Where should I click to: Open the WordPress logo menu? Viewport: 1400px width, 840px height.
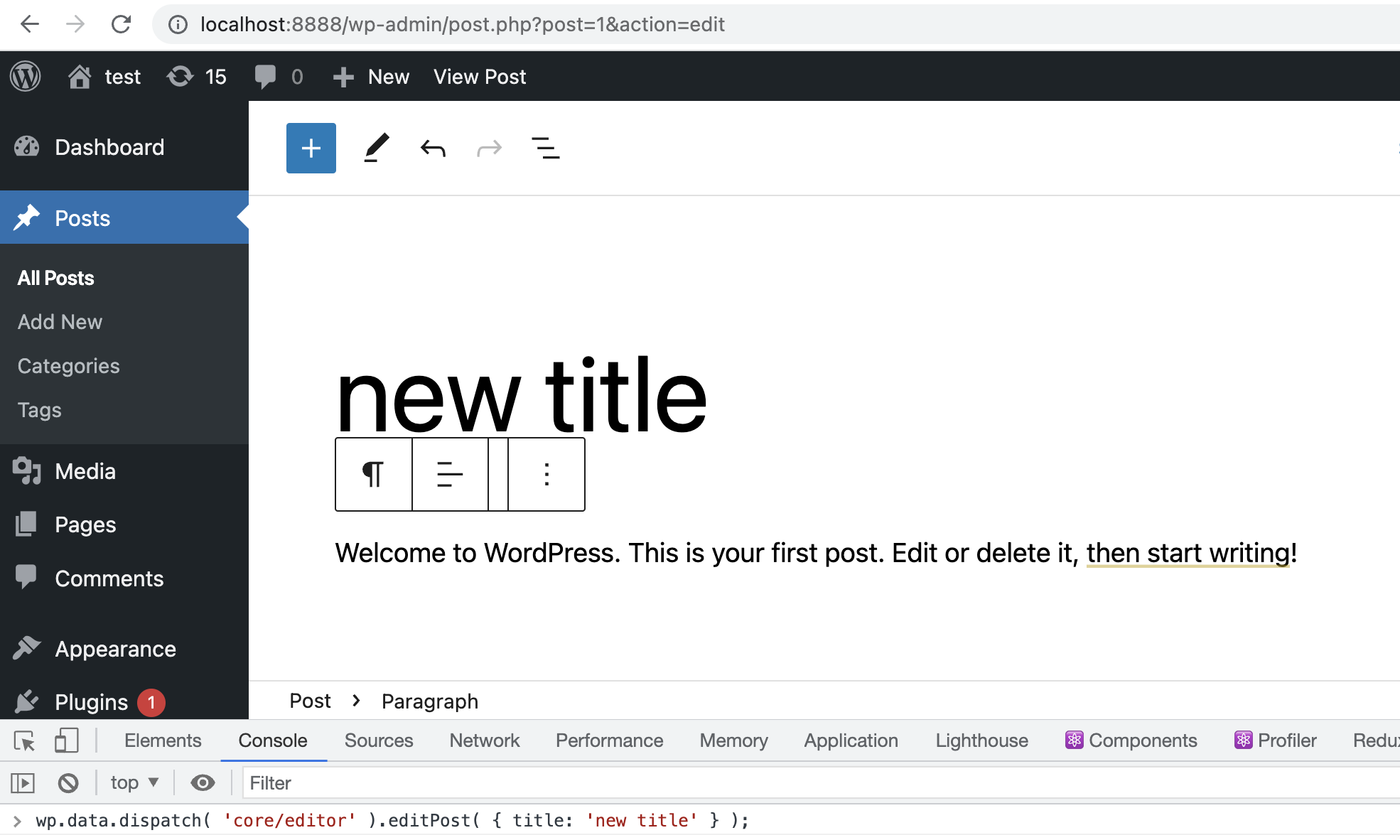(26, 76)
